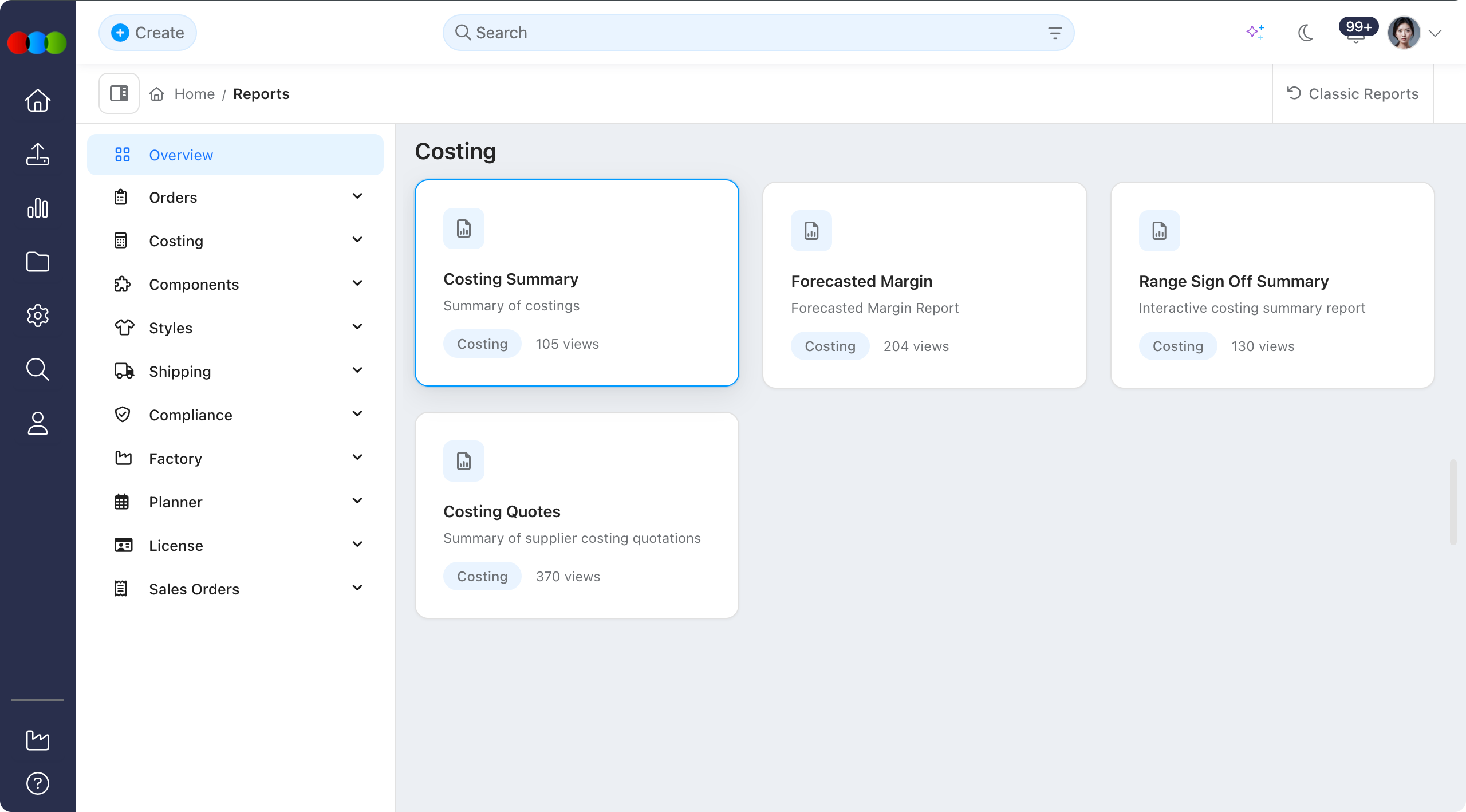Switch to Classic Reports

click(1353, 93)
